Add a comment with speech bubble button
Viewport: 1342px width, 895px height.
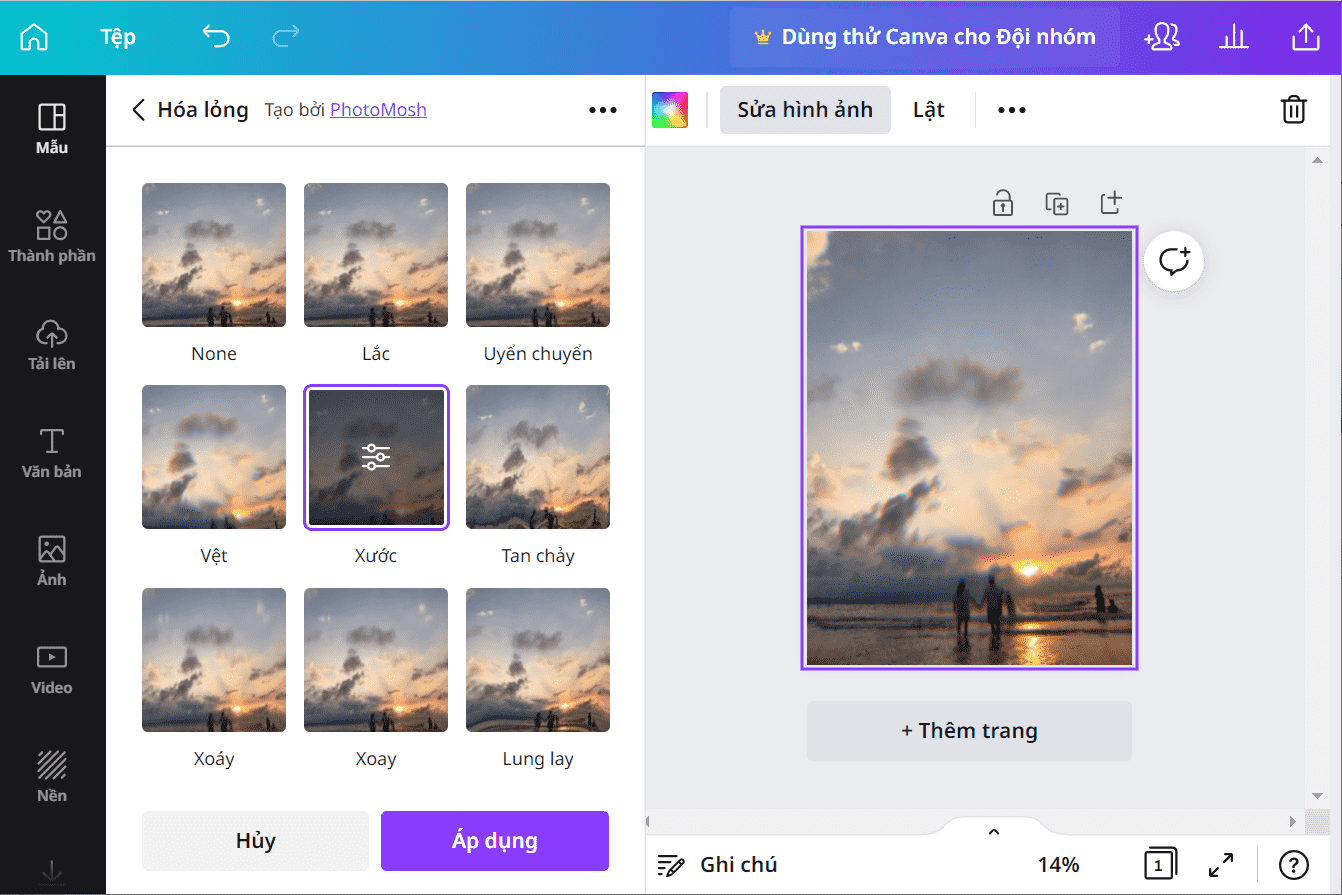pos(1174,262)
